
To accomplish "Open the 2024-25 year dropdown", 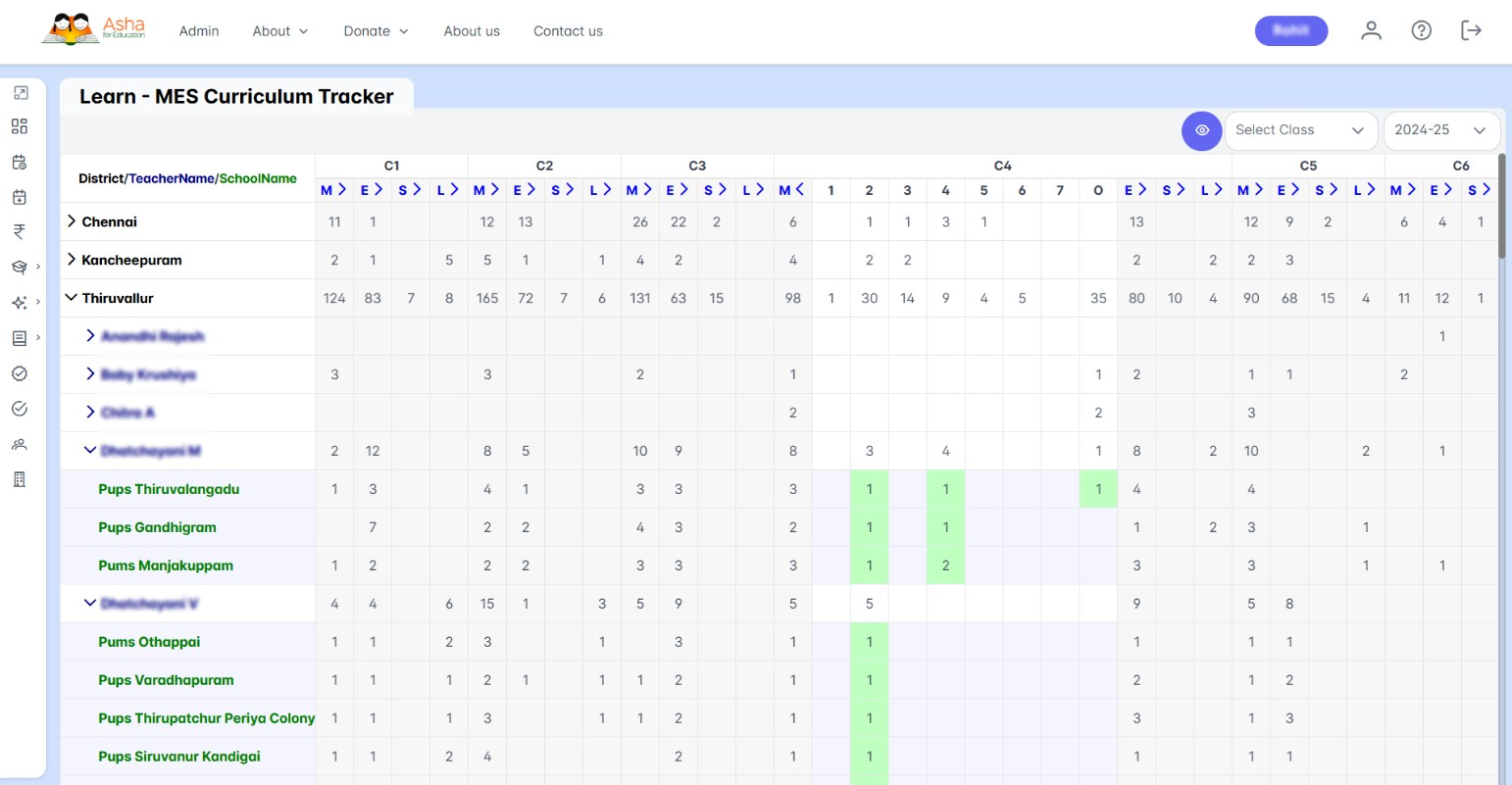I will 1439,130.
